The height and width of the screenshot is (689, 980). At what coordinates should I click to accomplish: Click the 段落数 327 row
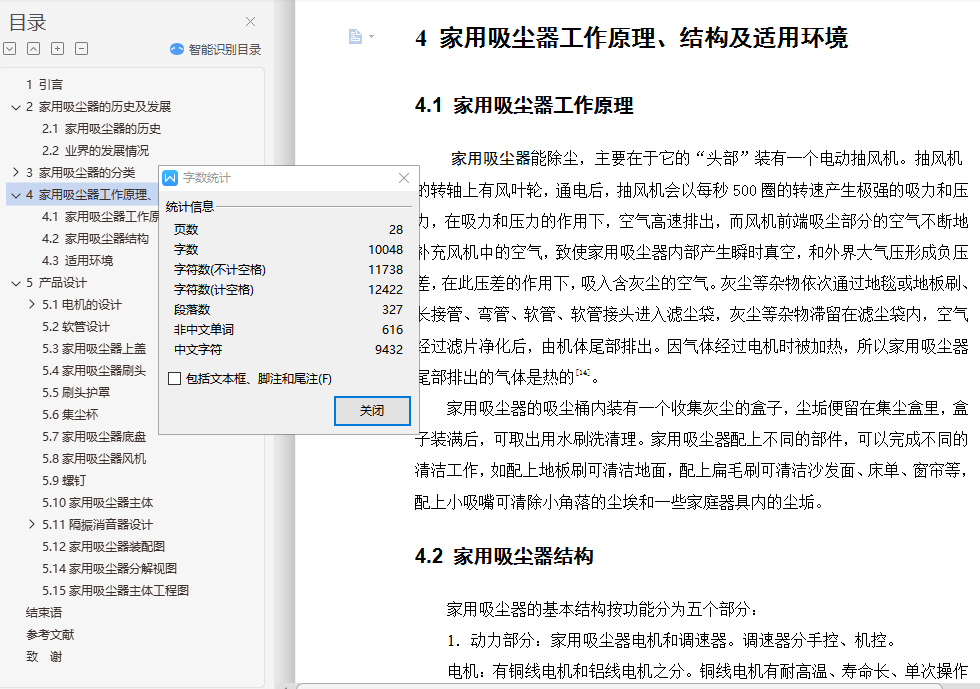point(288,309)
